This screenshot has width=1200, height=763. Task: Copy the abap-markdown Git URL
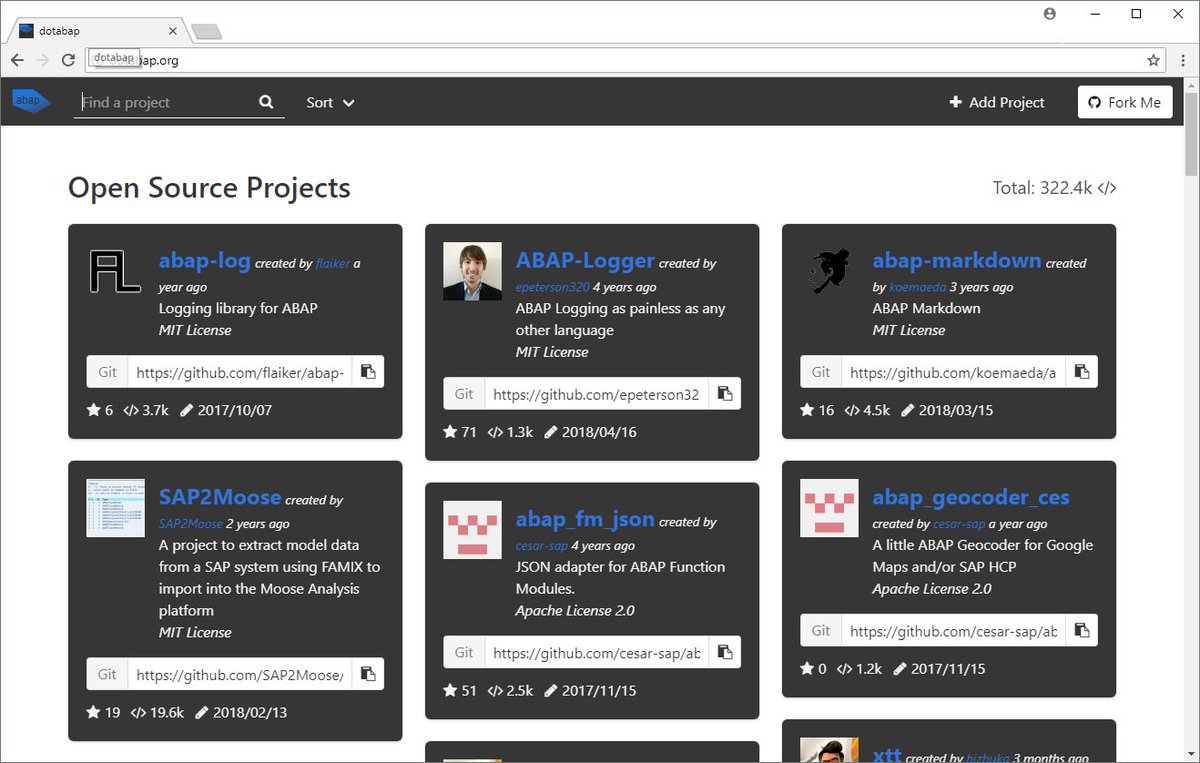coord(1082,372)
